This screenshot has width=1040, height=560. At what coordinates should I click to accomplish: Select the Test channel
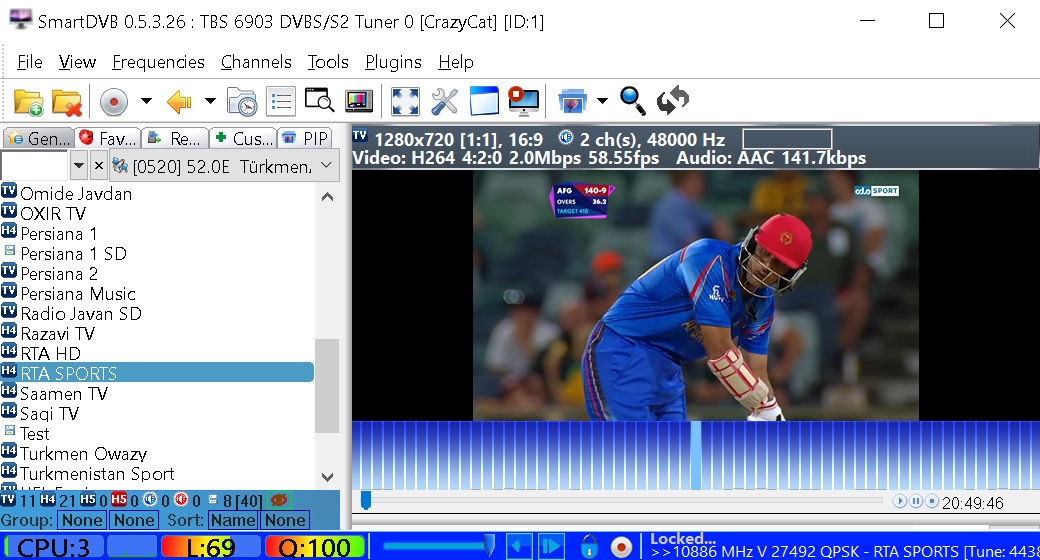click(34, 433)
